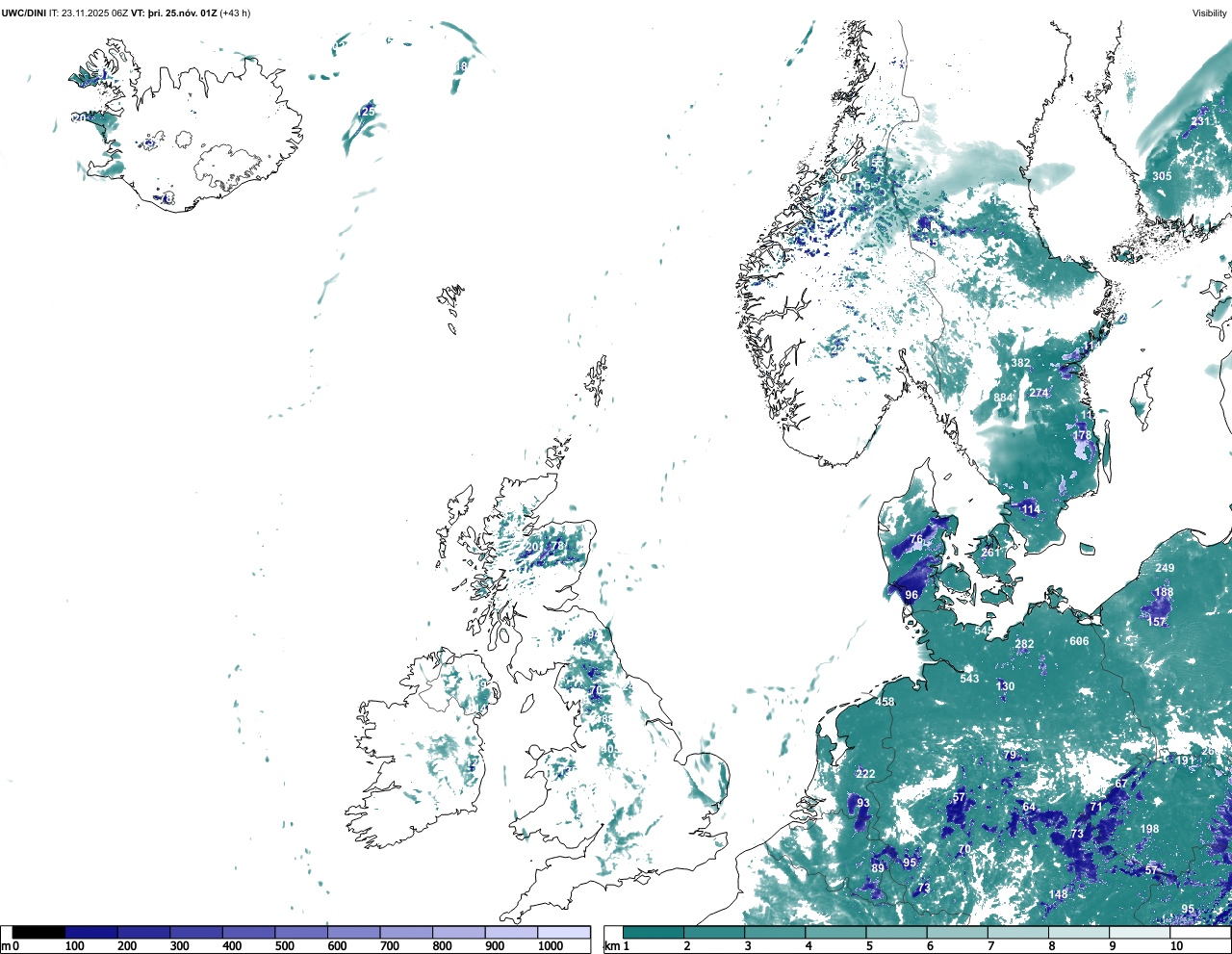Click the '198' visibility value
The height and width of the screenshot is (954, 1232).
1149,829
